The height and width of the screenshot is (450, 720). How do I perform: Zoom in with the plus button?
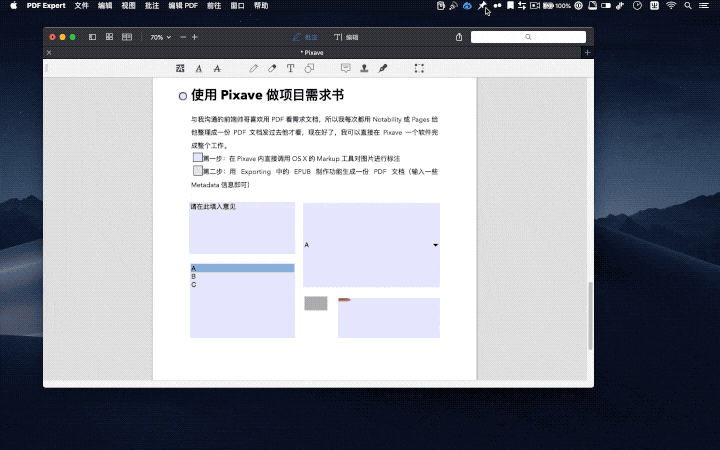point(195,37)
